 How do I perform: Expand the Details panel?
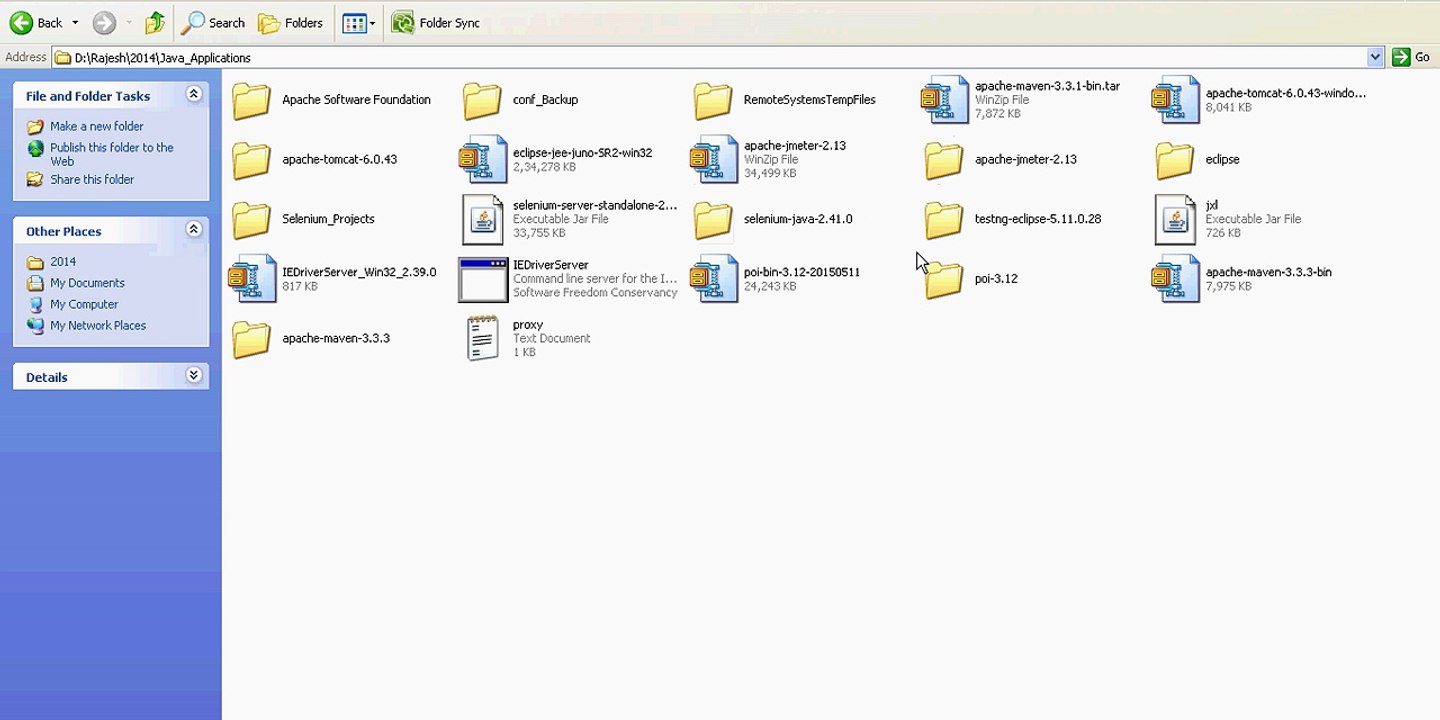point(194,375)
